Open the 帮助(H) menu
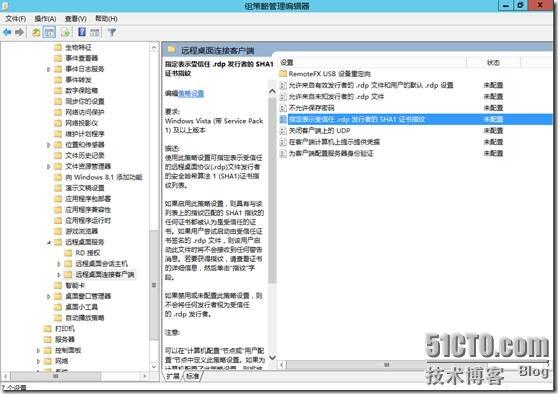This screenshot has height=394, width=558. (106, 19)
